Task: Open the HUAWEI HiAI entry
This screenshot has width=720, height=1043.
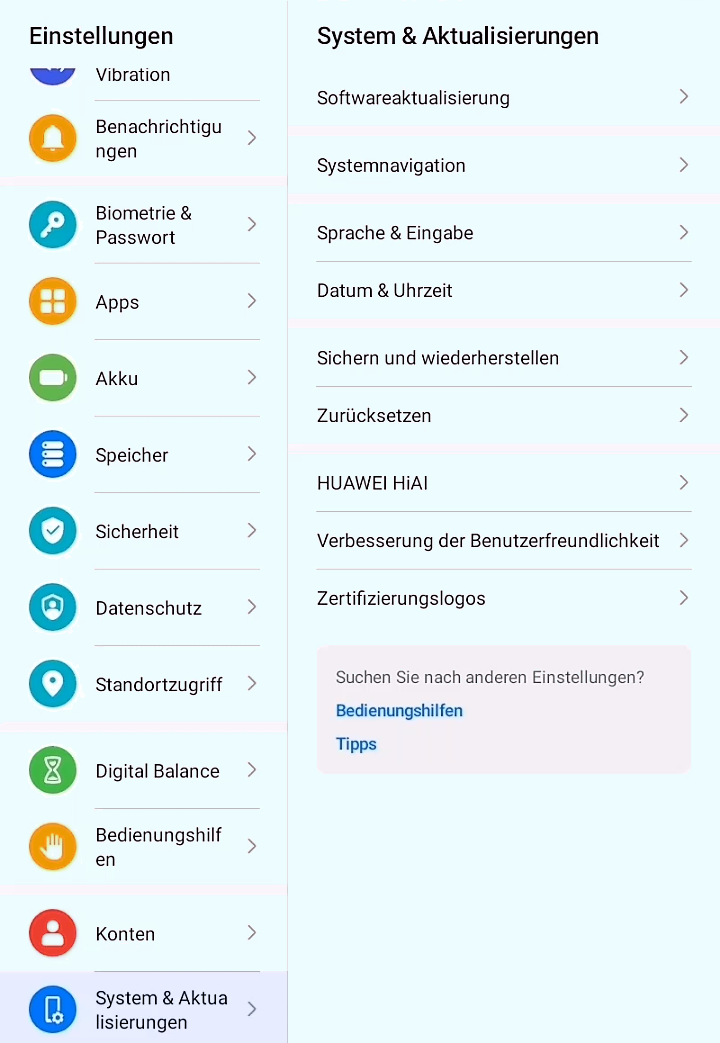Action: pyautogui.click(x=372, y=483)
